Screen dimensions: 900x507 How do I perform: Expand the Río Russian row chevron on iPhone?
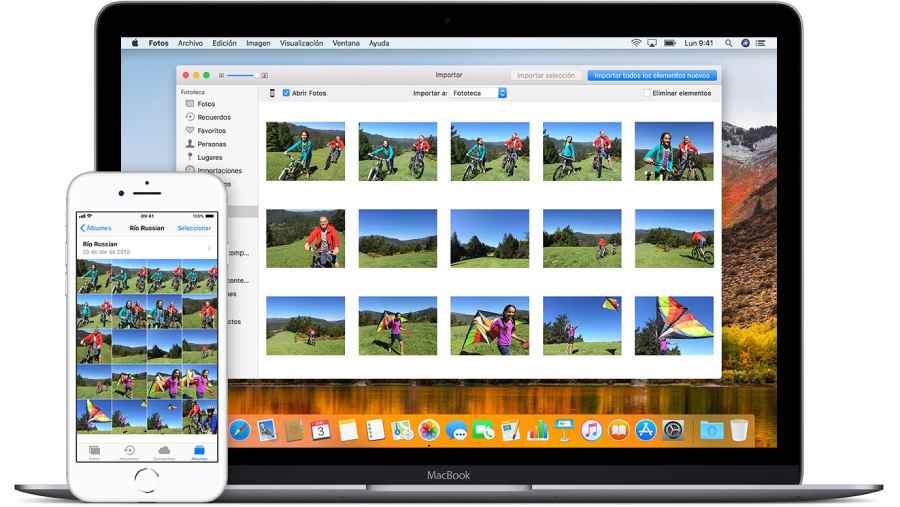210,248
